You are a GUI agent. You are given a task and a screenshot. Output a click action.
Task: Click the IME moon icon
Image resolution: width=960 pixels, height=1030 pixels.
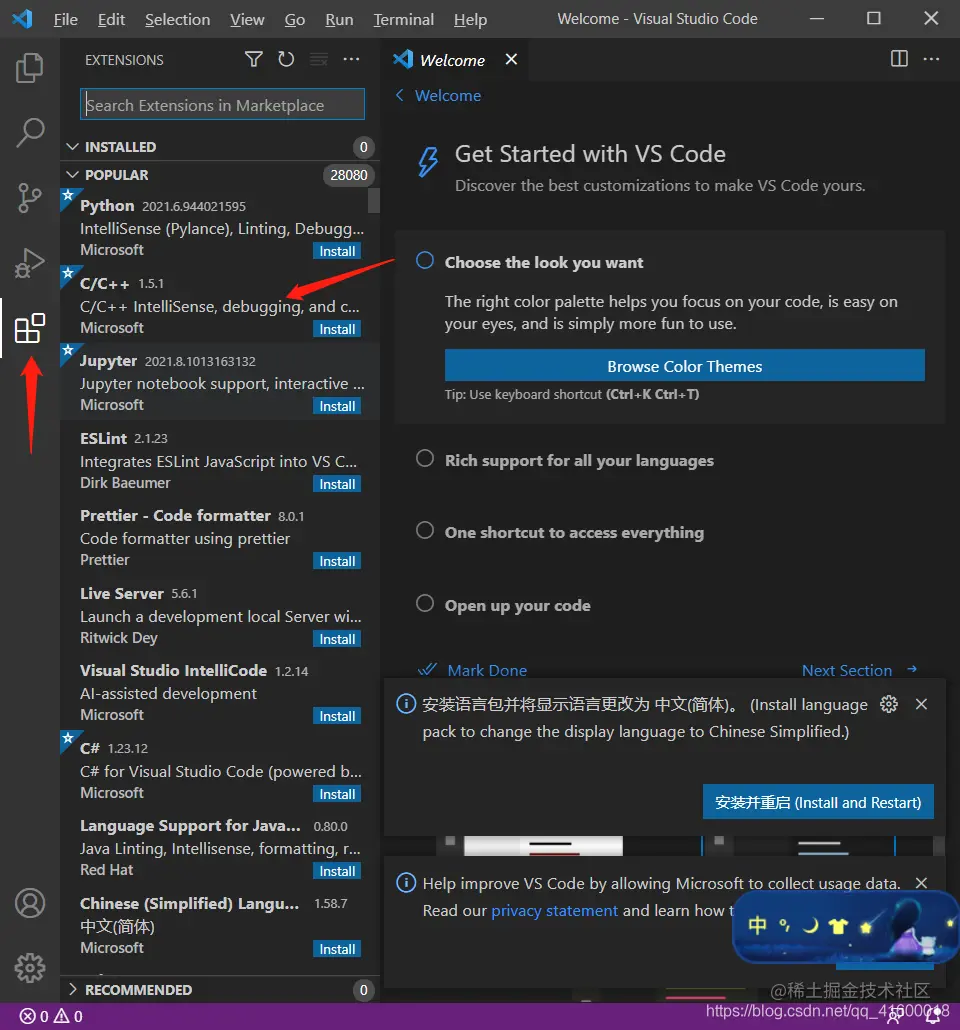coord(811,925)
